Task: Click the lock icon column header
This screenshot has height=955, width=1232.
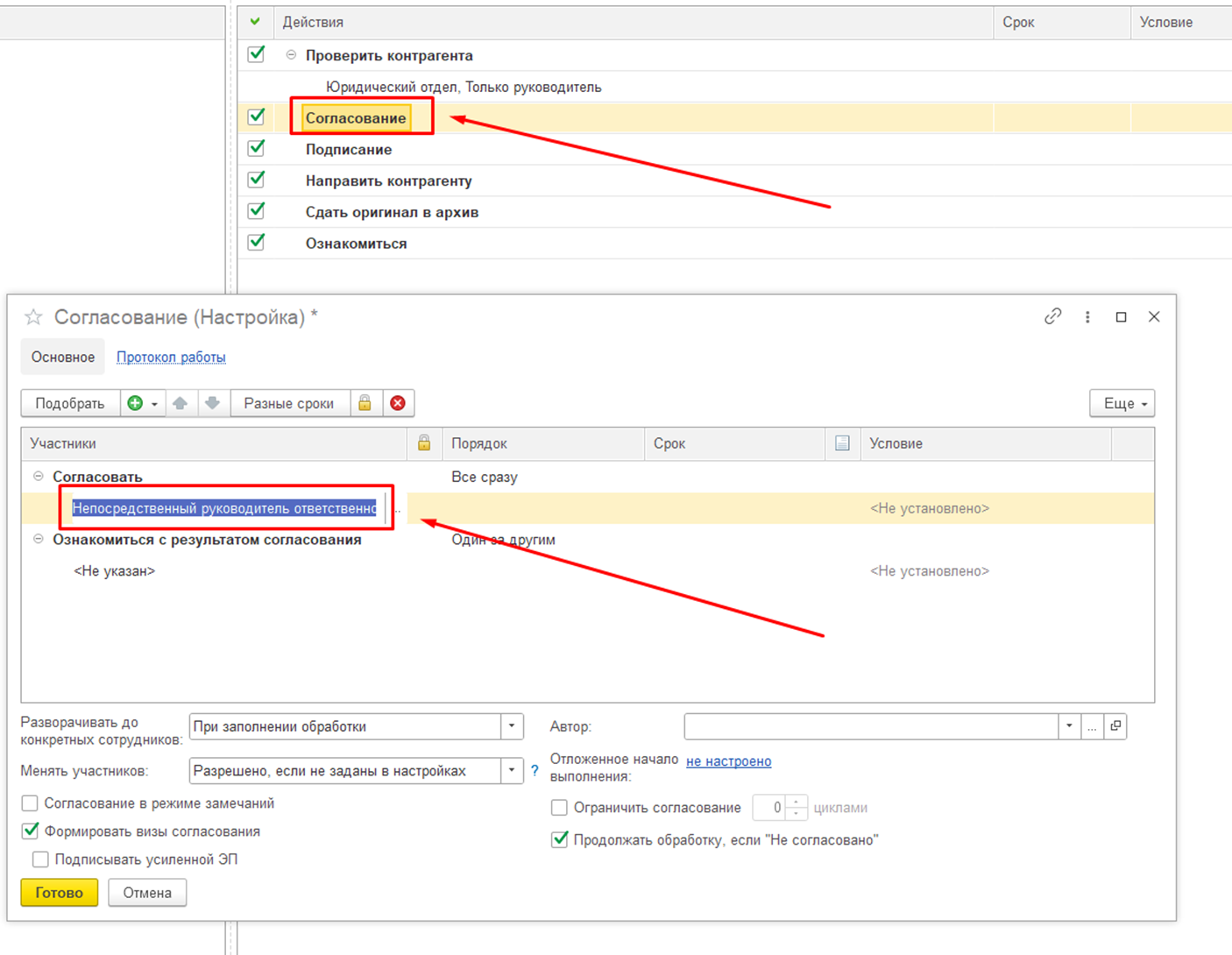Action: click(x=424, y=443)
